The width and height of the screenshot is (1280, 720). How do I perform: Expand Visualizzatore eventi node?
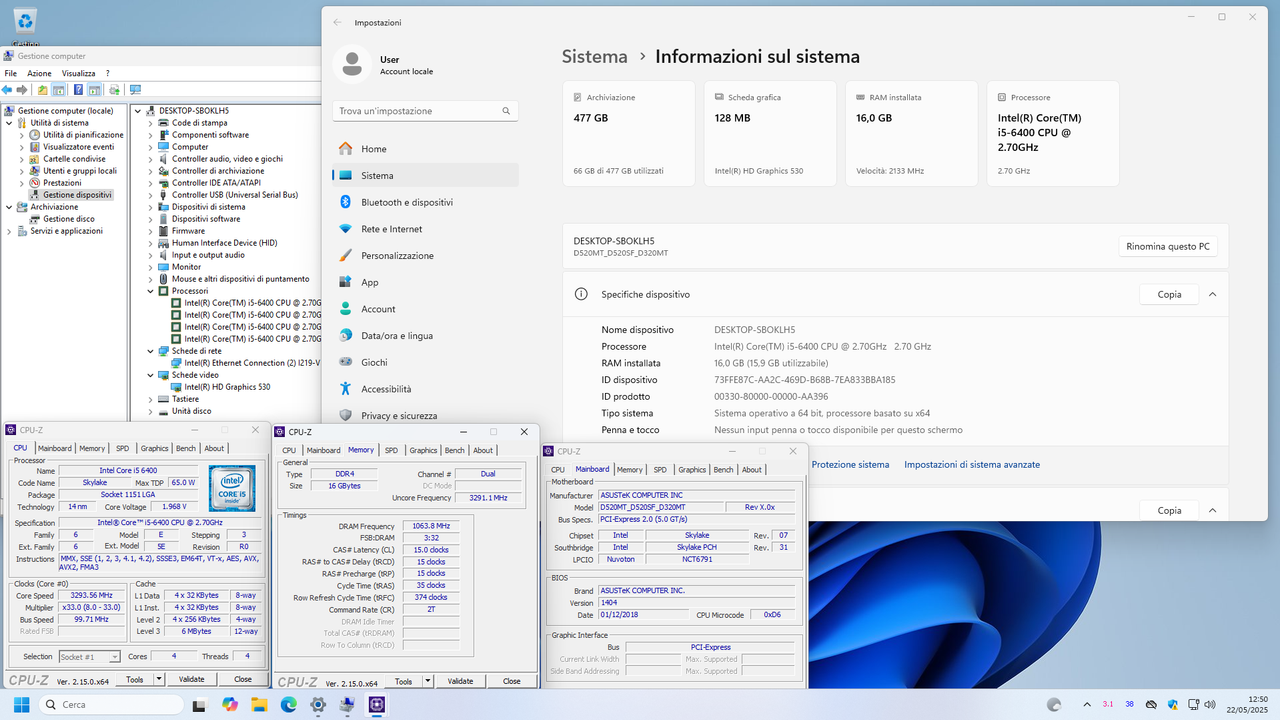[22, 147]
